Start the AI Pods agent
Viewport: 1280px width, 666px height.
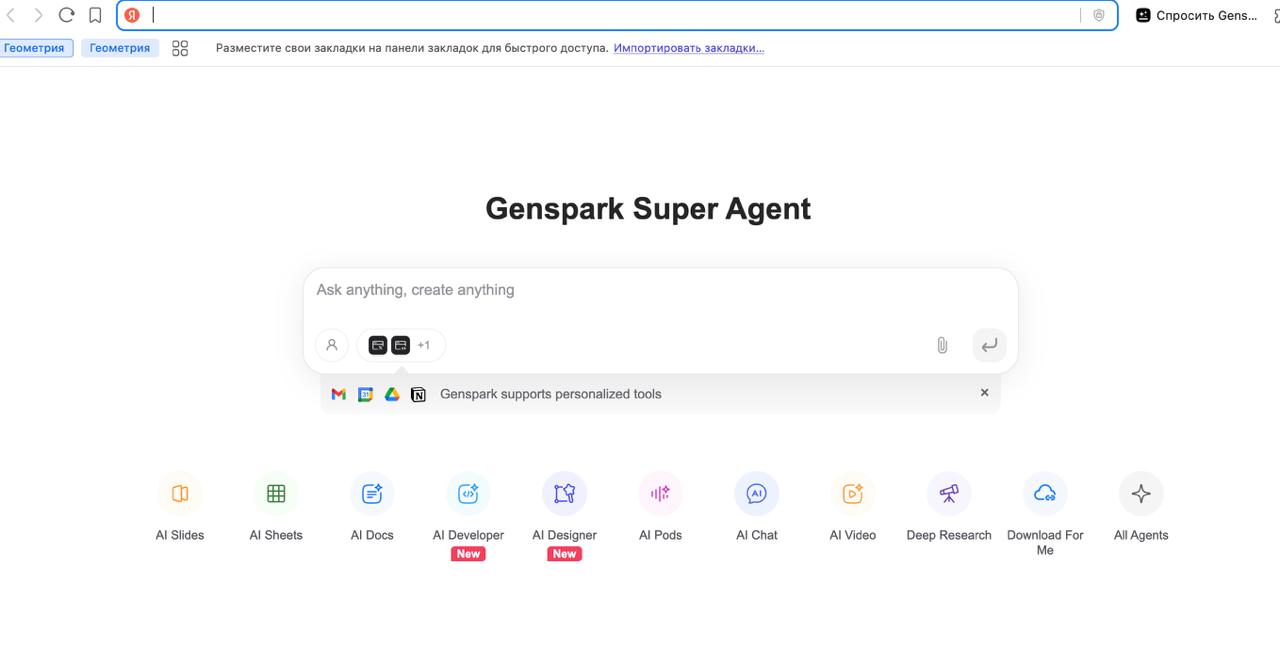(660, 494)
